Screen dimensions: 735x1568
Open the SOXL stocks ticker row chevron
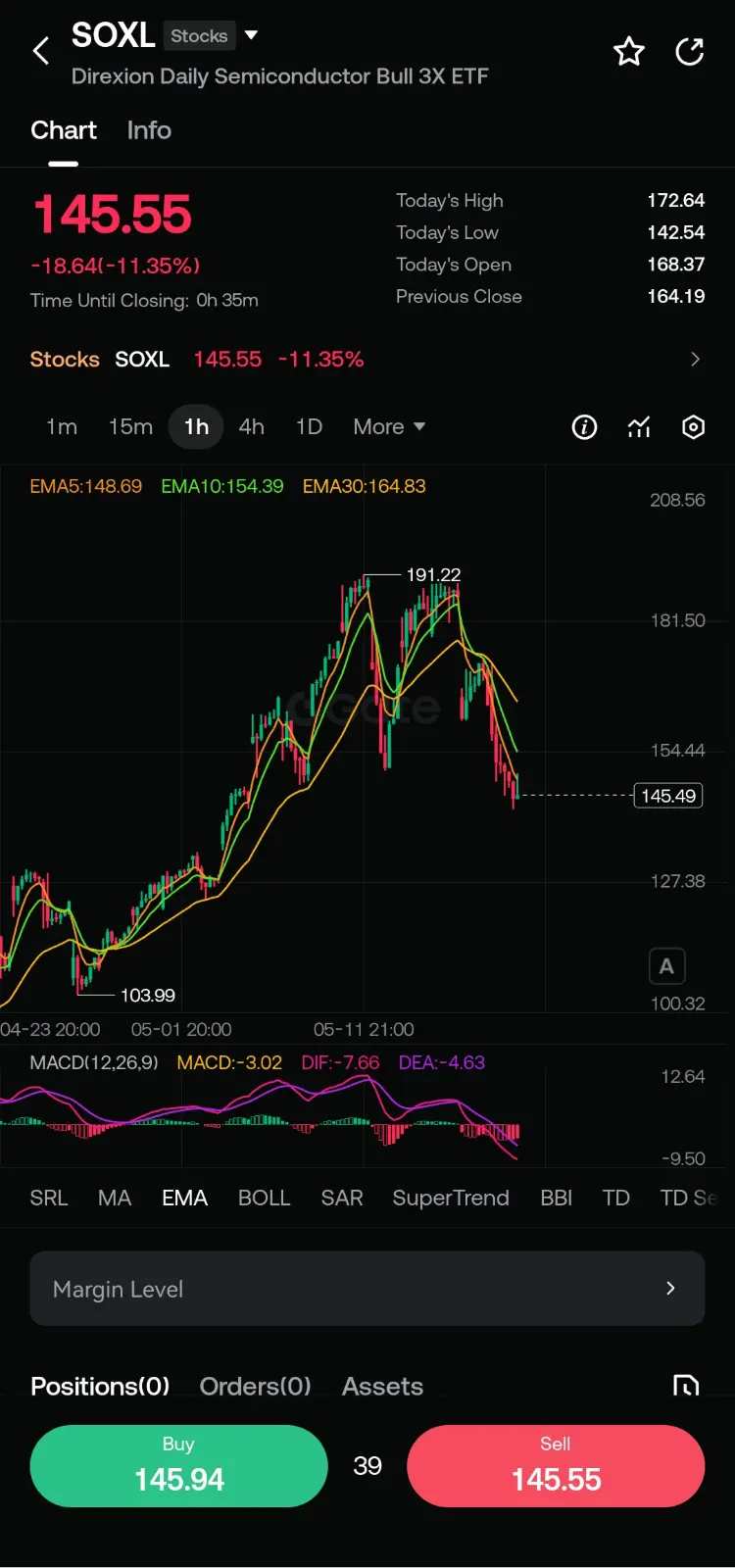click(695, 360)
